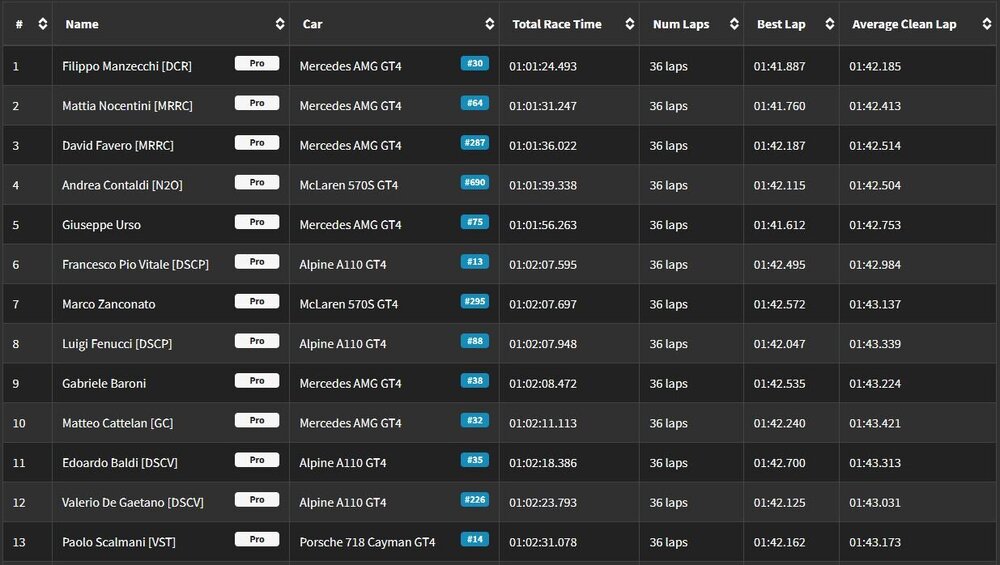Screen dimensions: 1000x565
Task: Click Pro badge for Matteo Cattelan
Action: (257, 420)
